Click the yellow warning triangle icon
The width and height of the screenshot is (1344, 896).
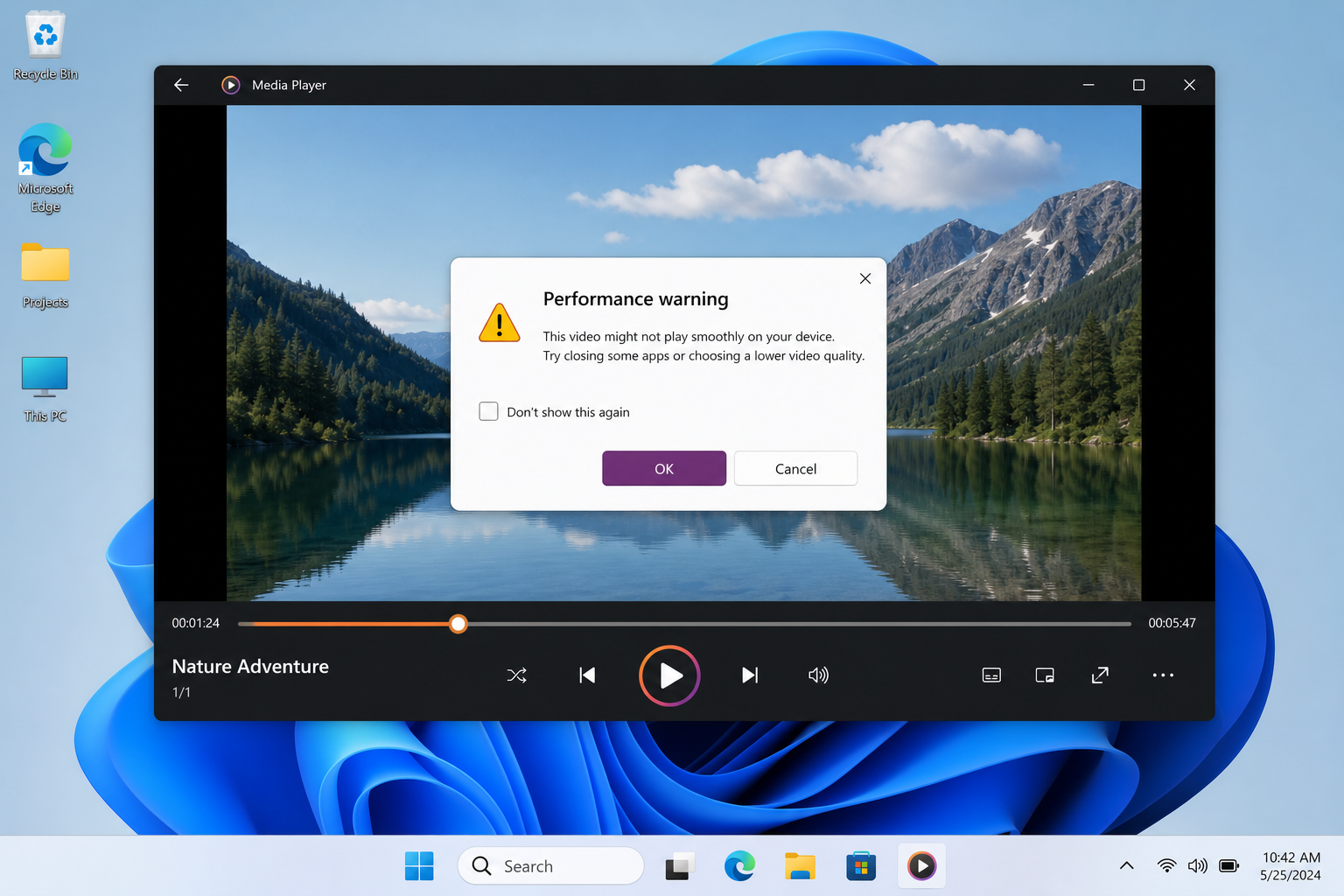500,323
